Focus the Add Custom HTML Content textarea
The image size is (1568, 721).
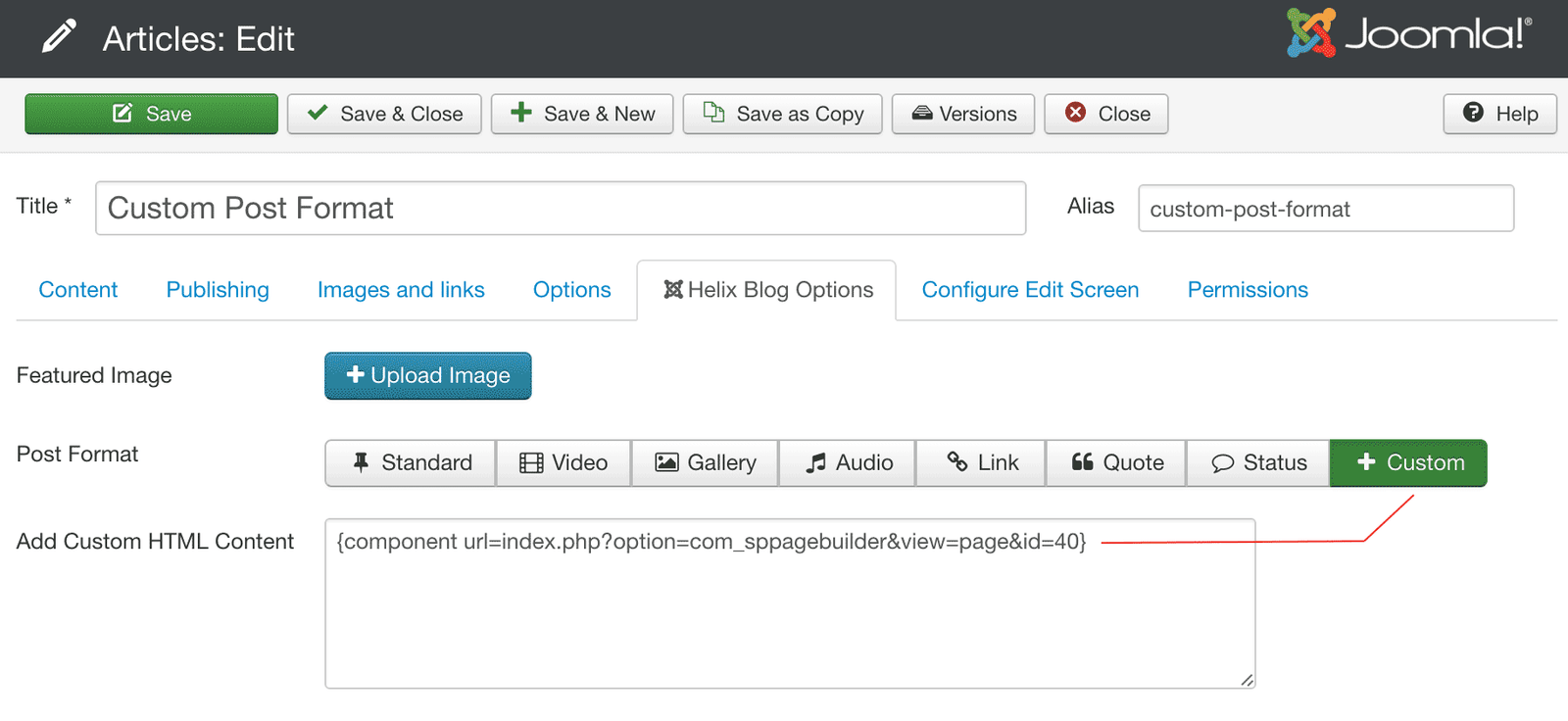tap(789, 617)
